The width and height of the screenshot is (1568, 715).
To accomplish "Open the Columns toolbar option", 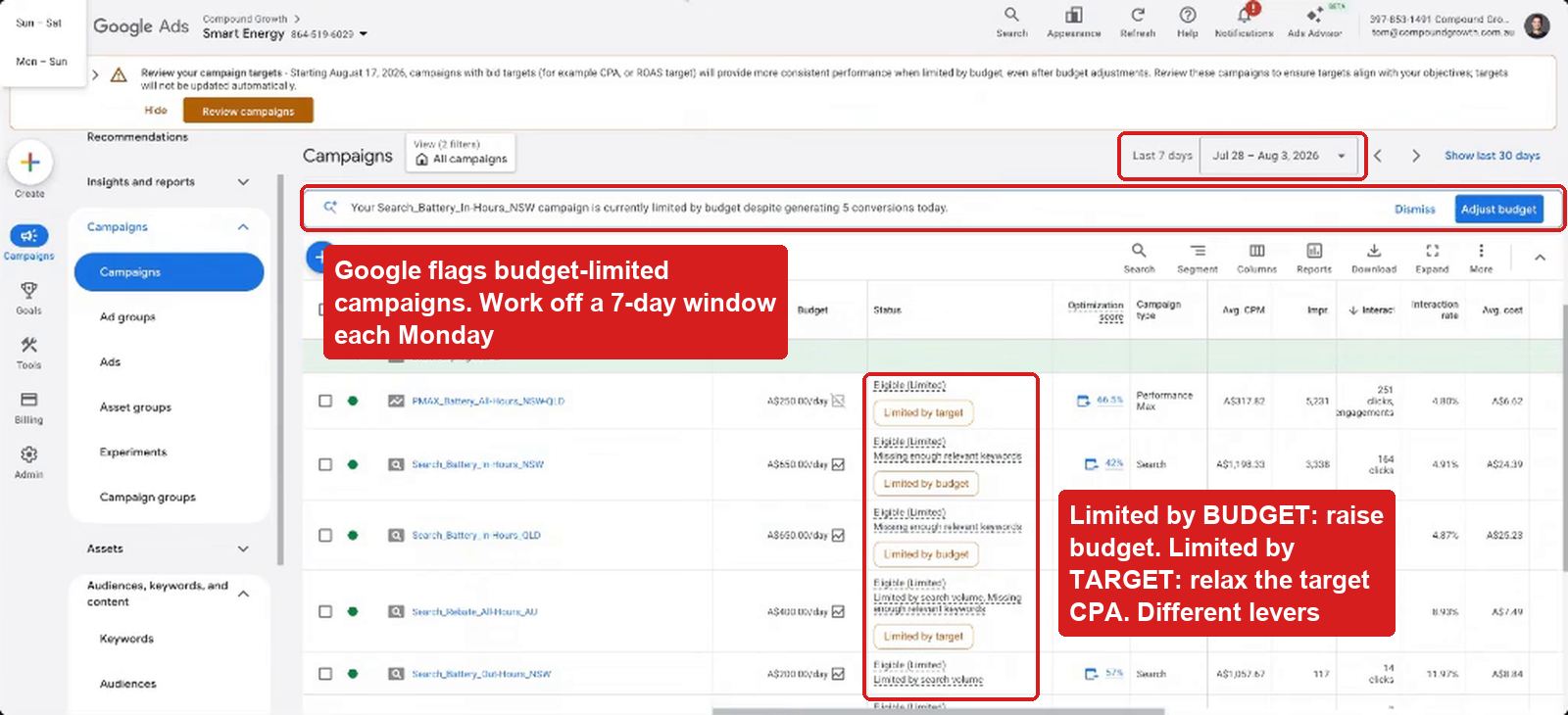I will 1256,258.
